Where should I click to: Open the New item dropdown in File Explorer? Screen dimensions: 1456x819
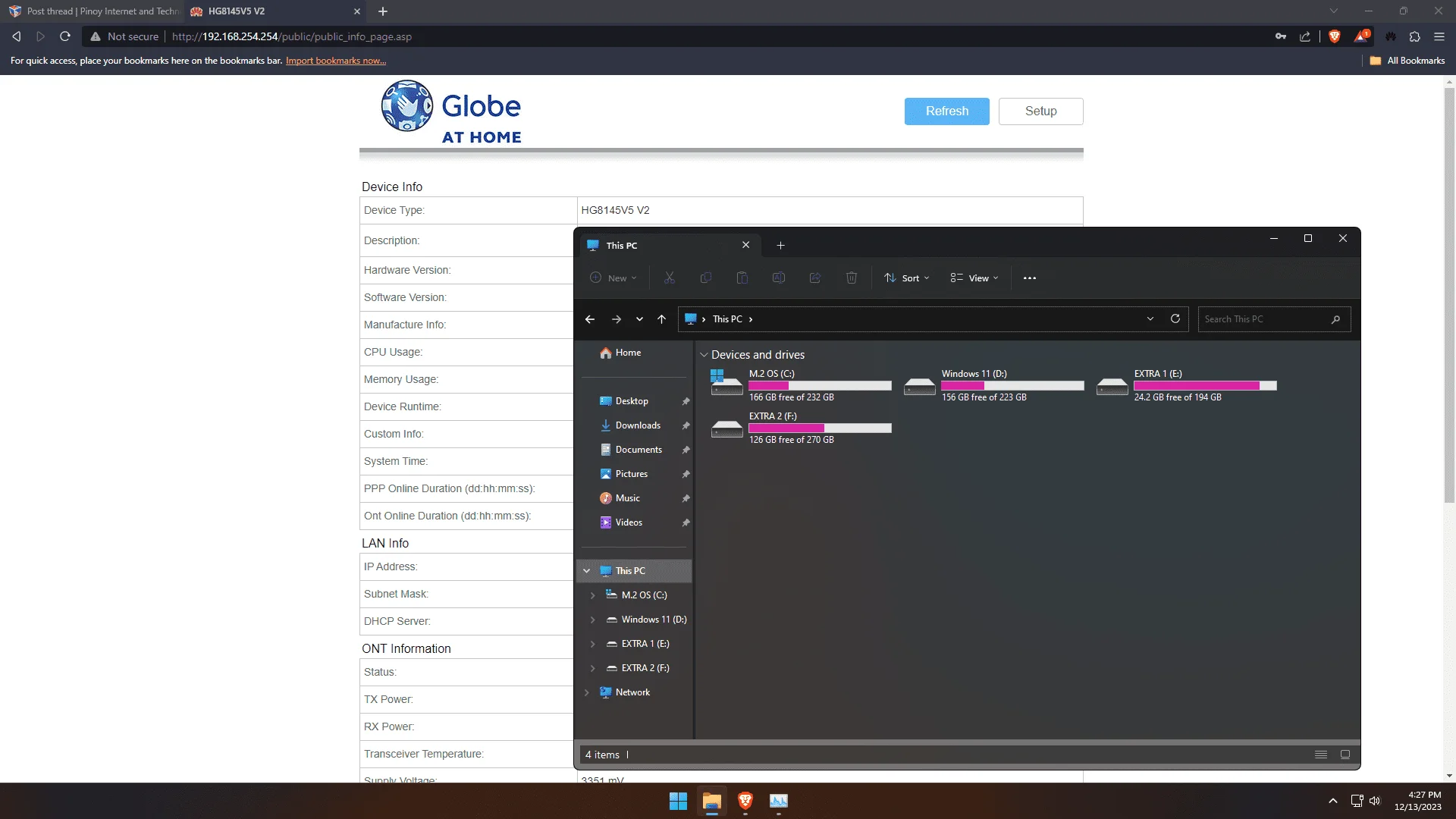coord(613,278)
